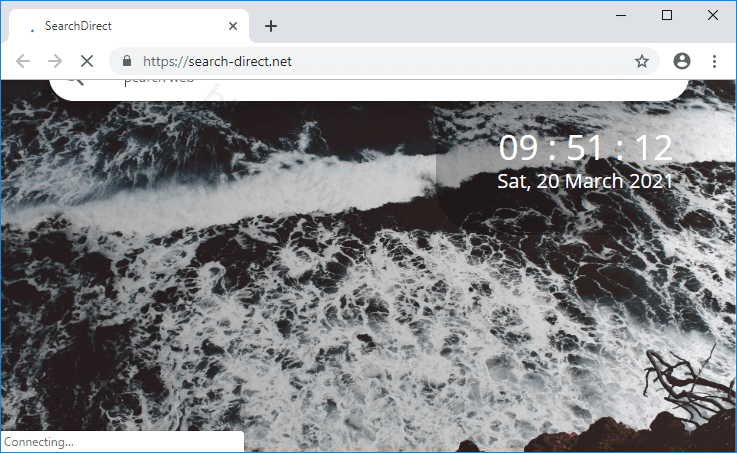The height and width of the screenshot is (453, 737).
Task: Maximize the browser window
Action: pyautogui.click(x=666, y=16)
